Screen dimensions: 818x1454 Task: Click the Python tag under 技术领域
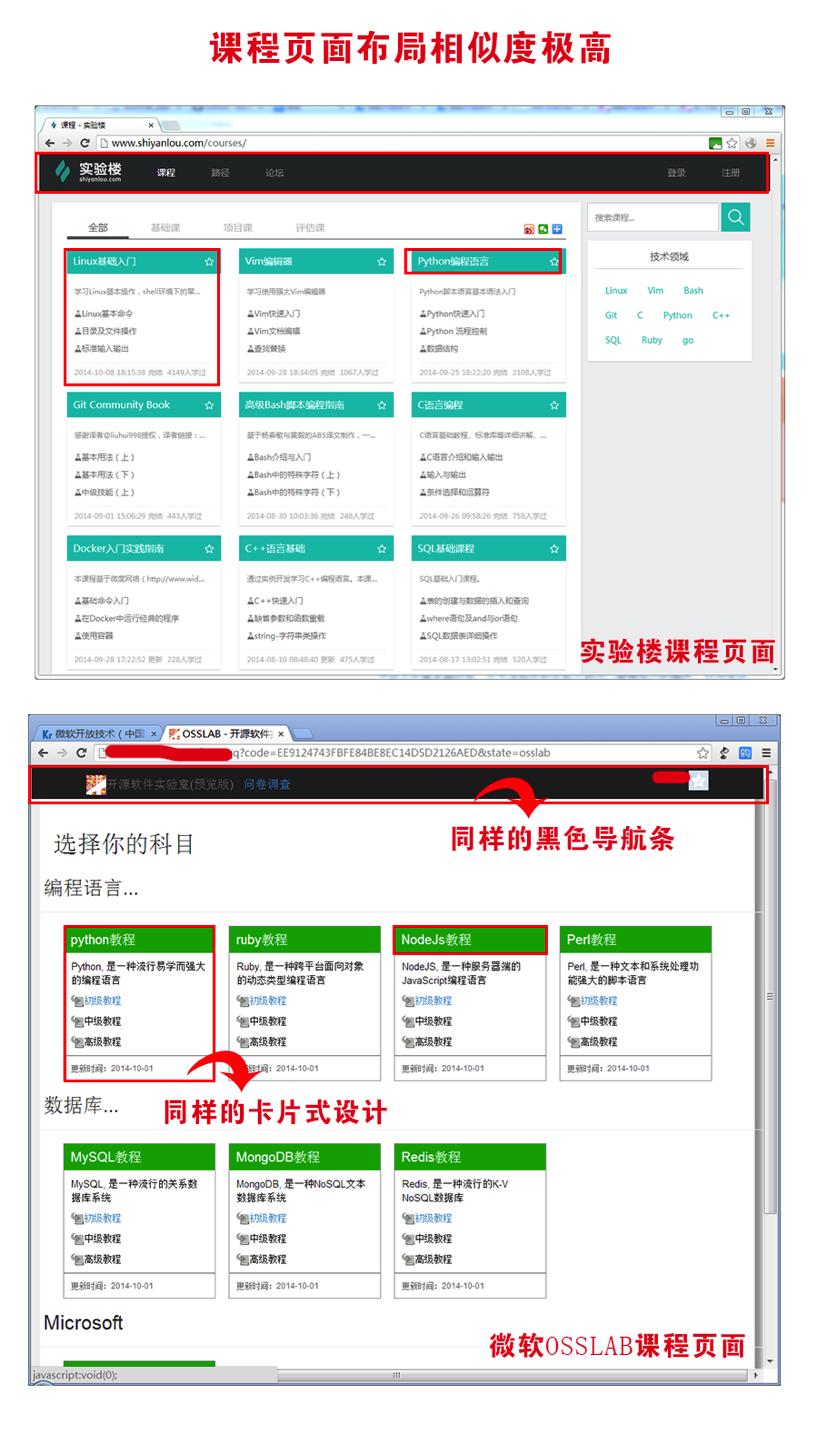(678, 316)
